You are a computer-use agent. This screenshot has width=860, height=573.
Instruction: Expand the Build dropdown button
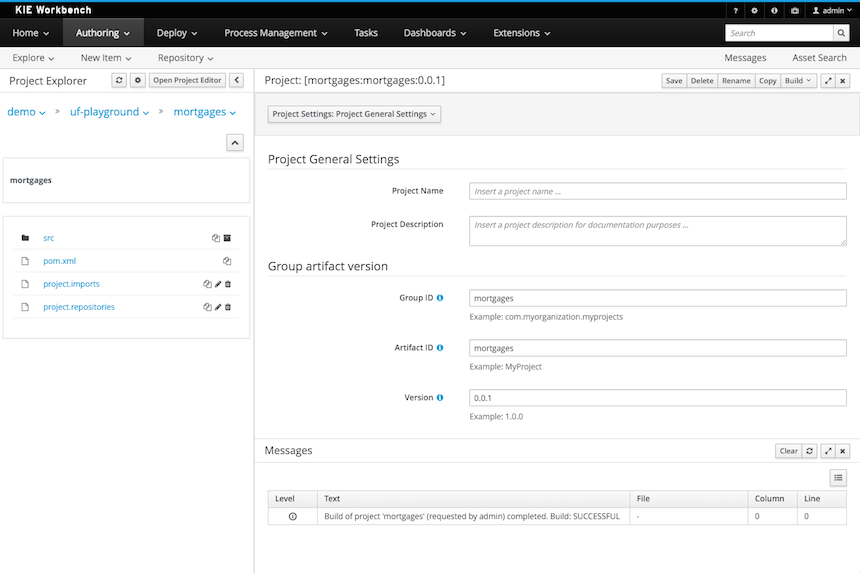(x=798, y=81)
